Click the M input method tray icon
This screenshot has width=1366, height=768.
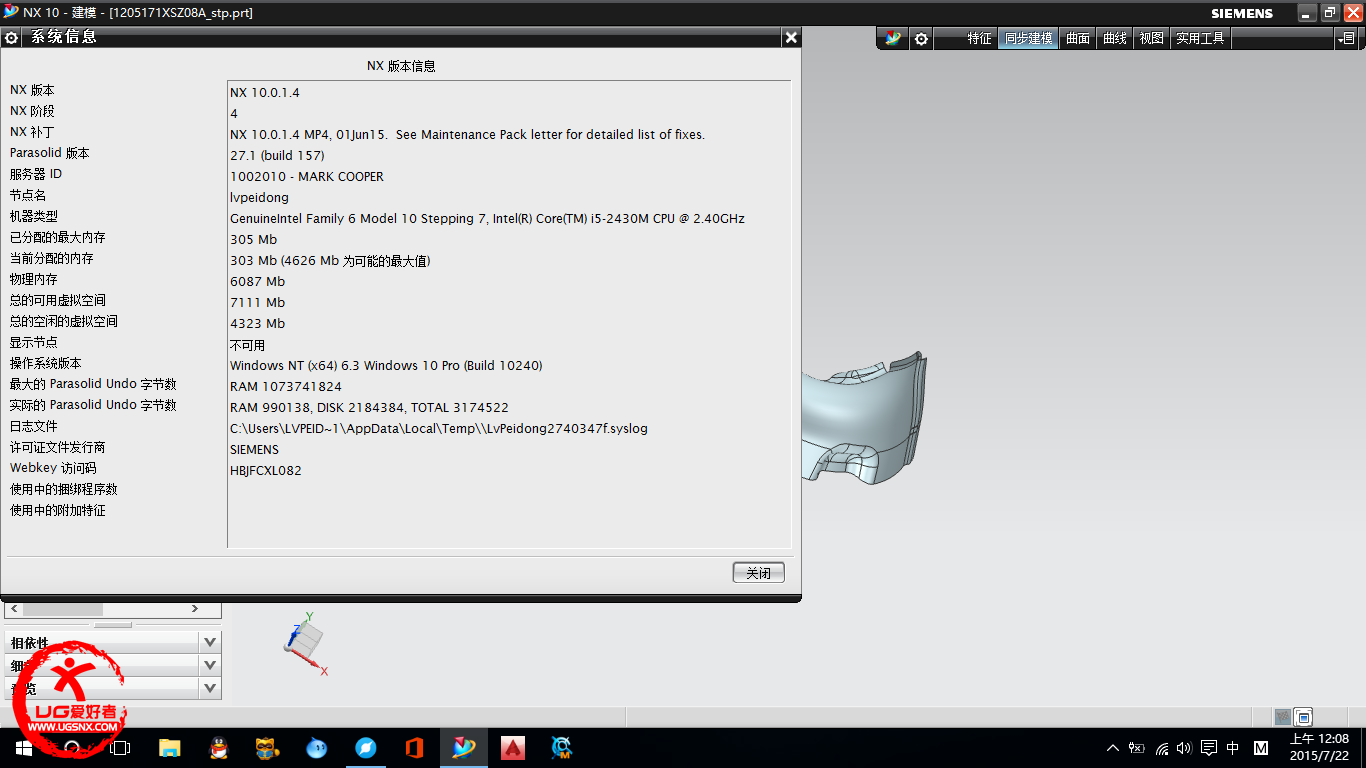(x=1261, y=748)
